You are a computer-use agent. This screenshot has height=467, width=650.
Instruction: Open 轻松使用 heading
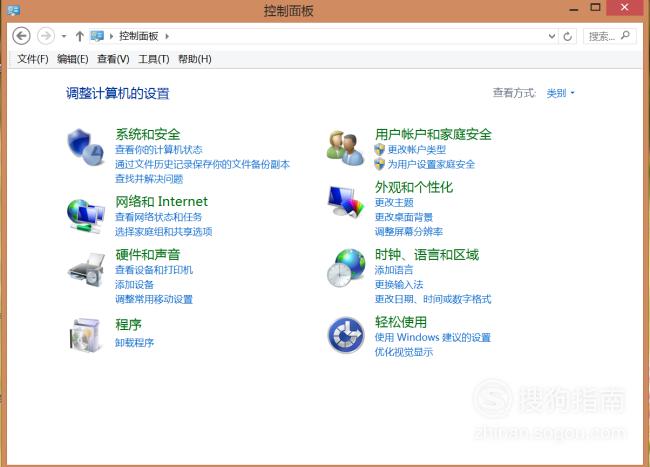click(x=401, y=322)
